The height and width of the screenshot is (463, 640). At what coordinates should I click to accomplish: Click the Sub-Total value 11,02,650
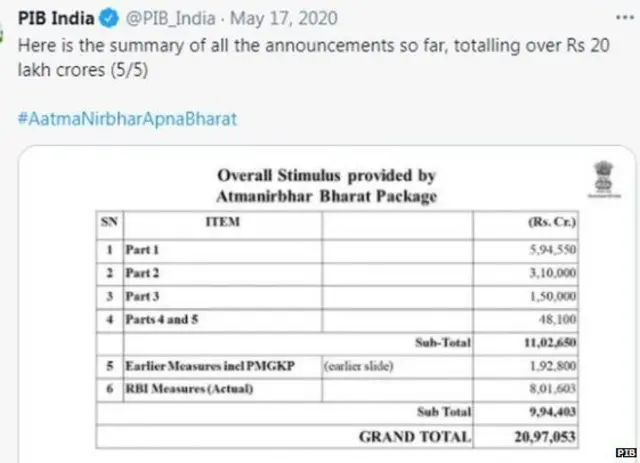(553, 342)
